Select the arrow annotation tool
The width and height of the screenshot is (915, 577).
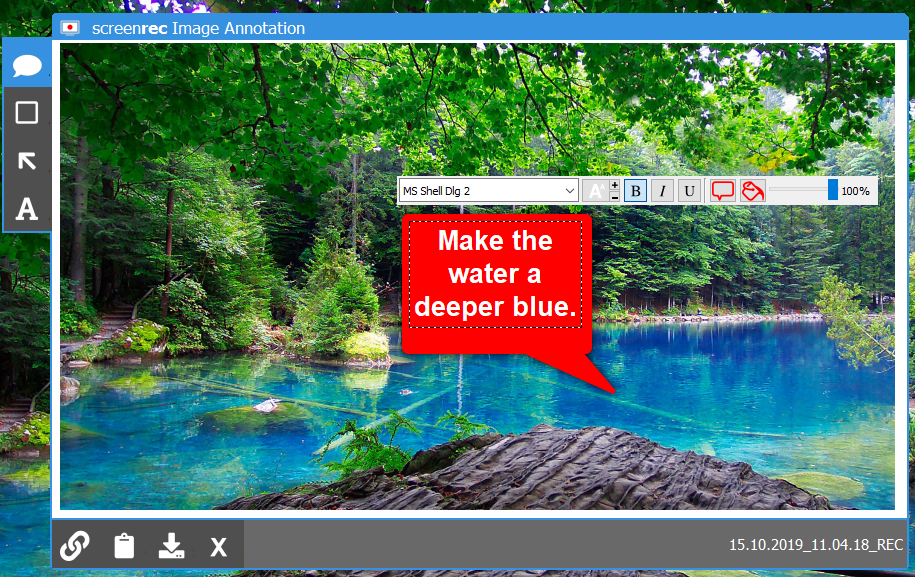(26, 159)
